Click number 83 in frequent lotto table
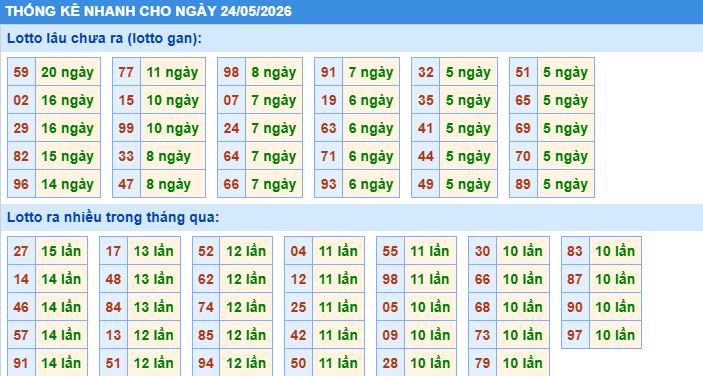The width and height of the screenshot is (703, 376). click(575, 251)
